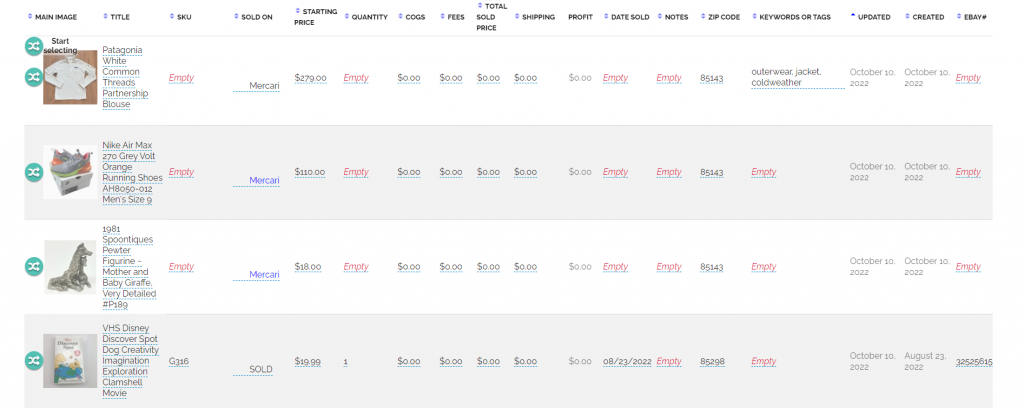Click shuffle icon for Spoontiques giraffe row
Image resolution: width=1024 pixels, height=408 pixels.
[x=33, y=266]
